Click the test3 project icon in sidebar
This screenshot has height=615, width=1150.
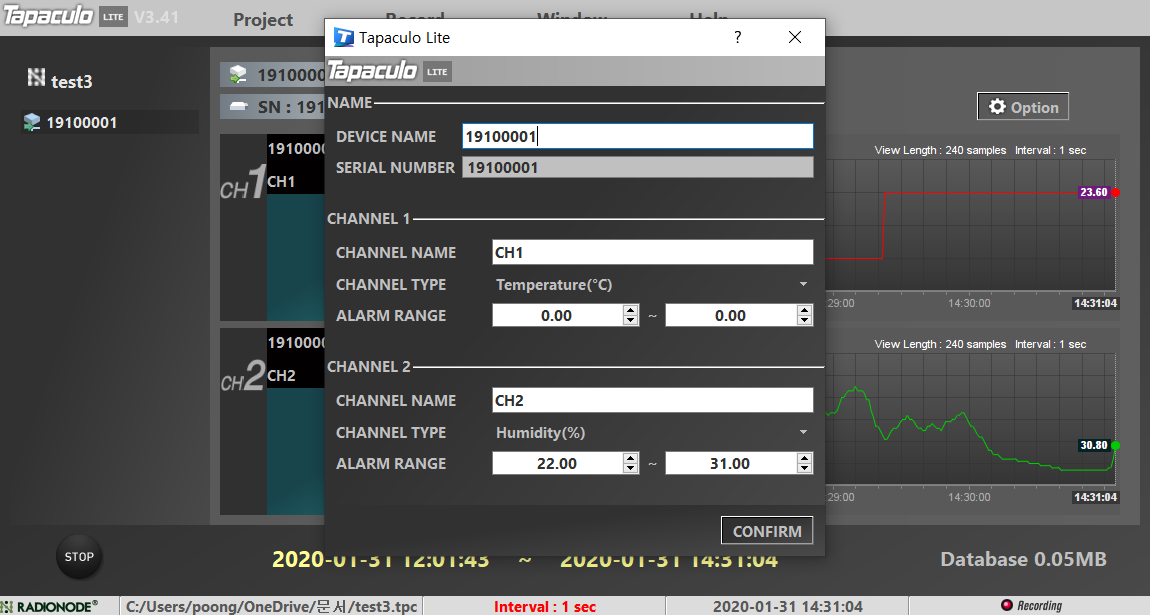click(x=36, y=77)
